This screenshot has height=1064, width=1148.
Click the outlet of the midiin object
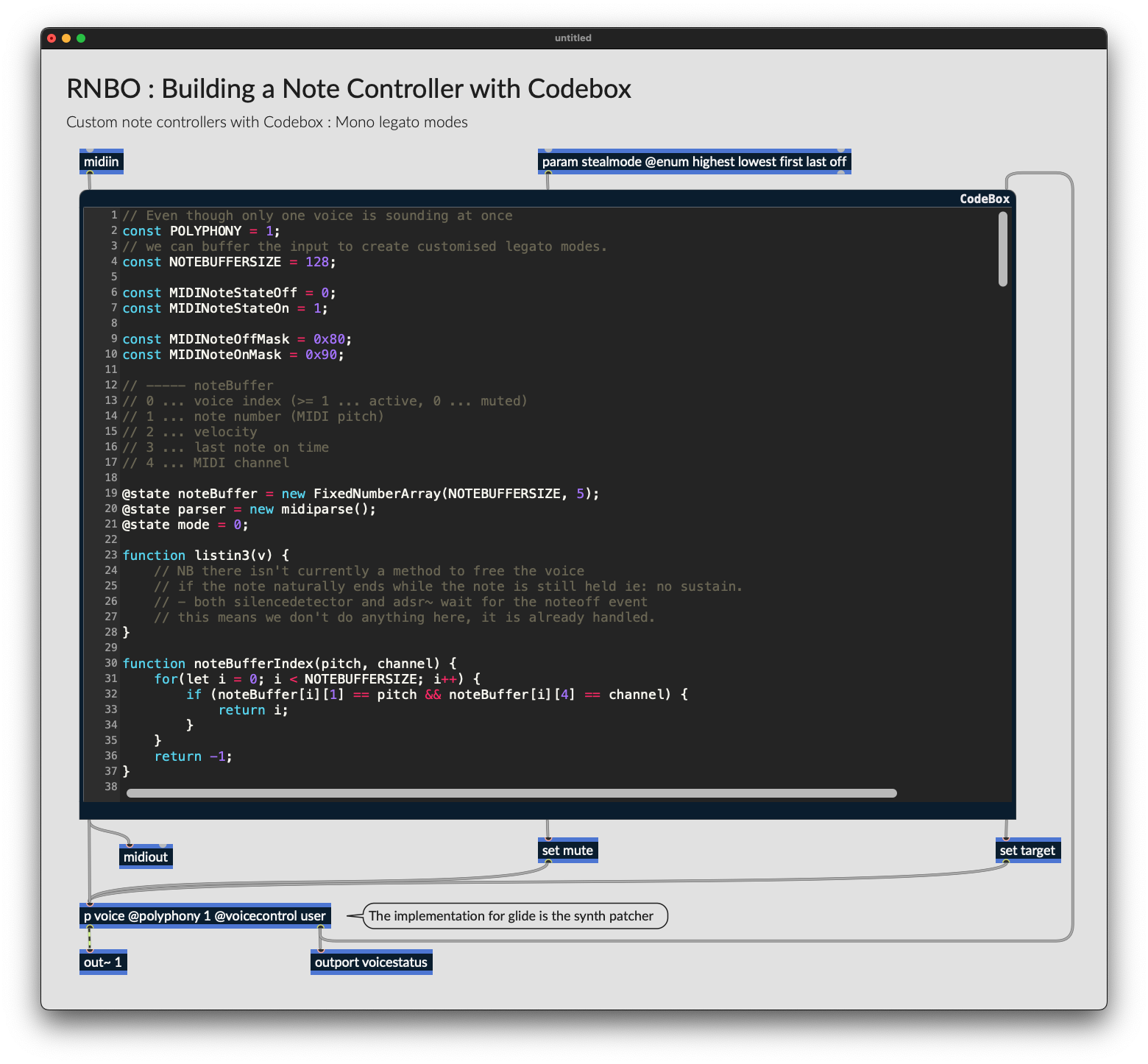click(x=90, y=173)
